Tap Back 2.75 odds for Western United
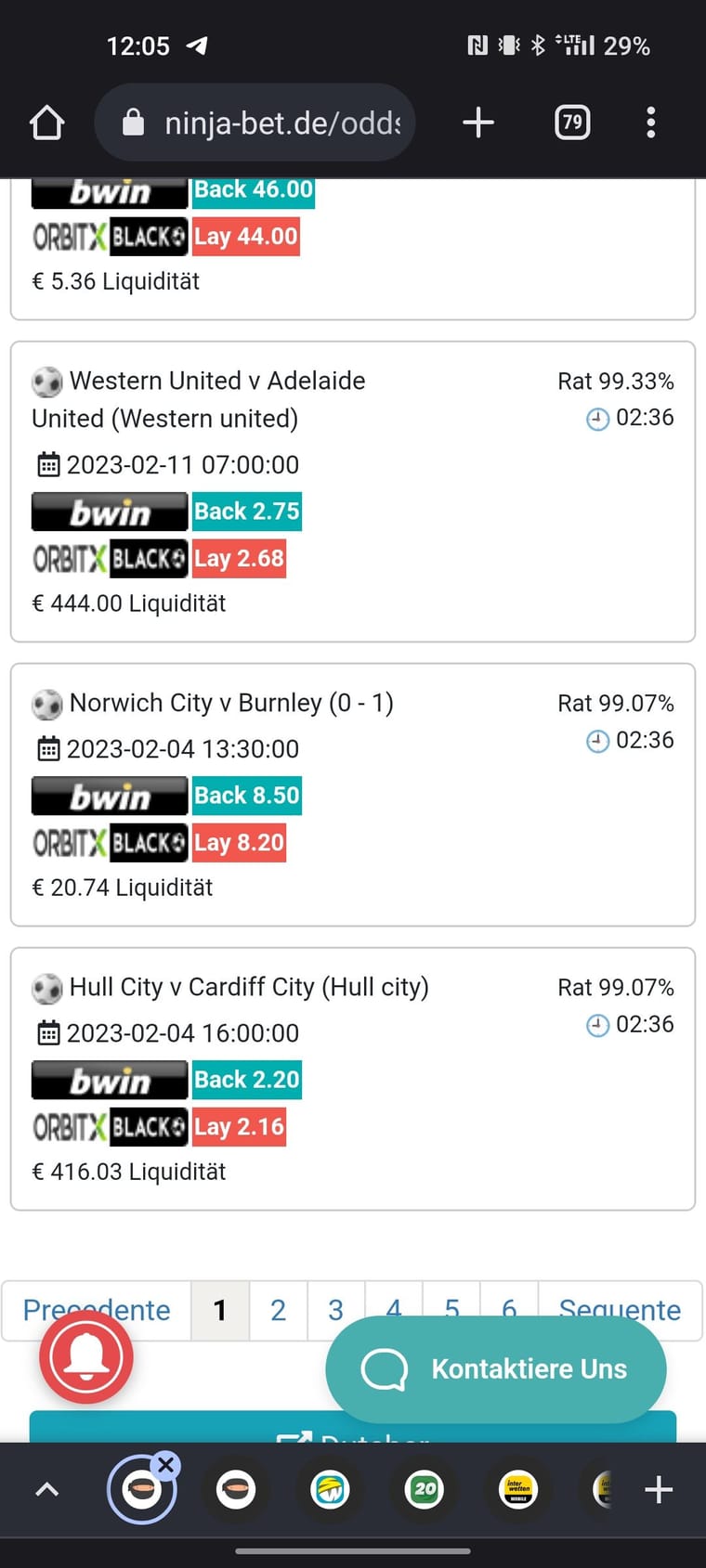This screenshot has height=1568, width=706. click(246, 512)
